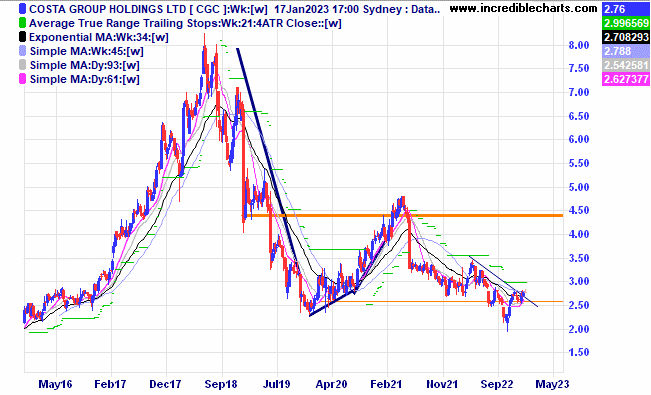Click the 2.788 lavender value box
This screenshot has width=651, height=395.
tap(625, 51)
